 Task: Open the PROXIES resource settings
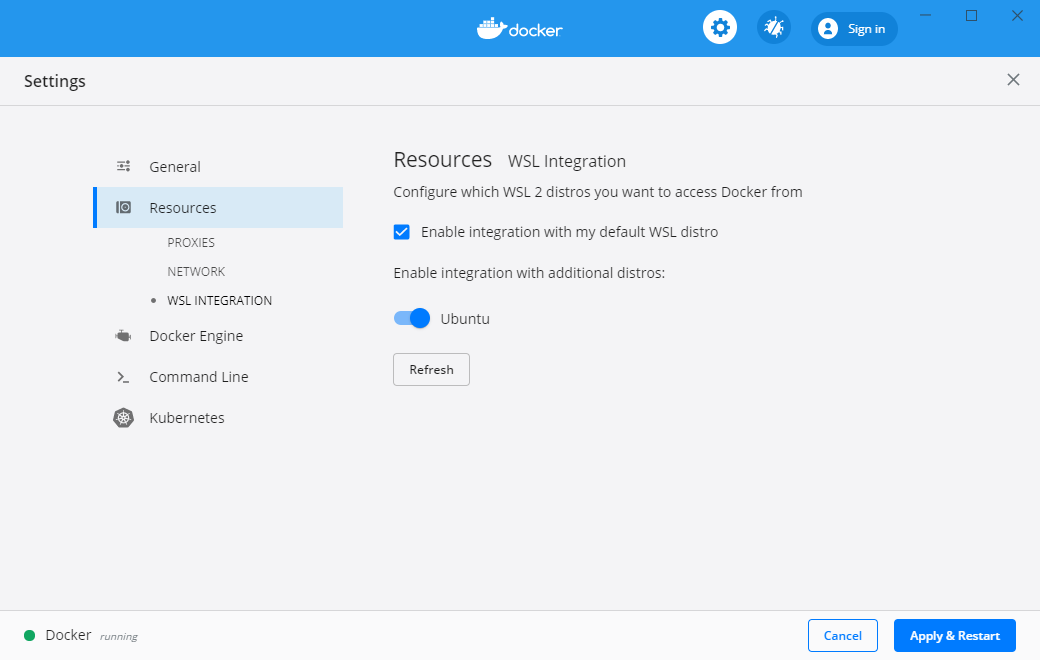click(191, 242)
